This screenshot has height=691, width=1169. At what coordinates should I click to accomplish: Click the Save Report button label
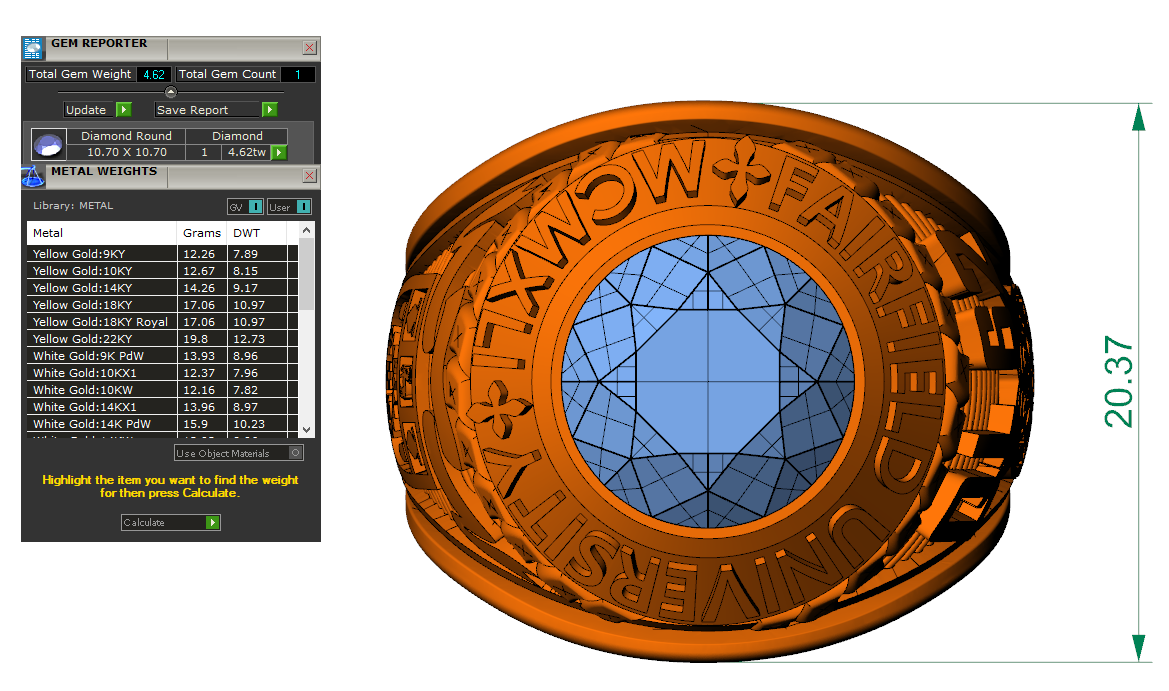click(193, 110)
